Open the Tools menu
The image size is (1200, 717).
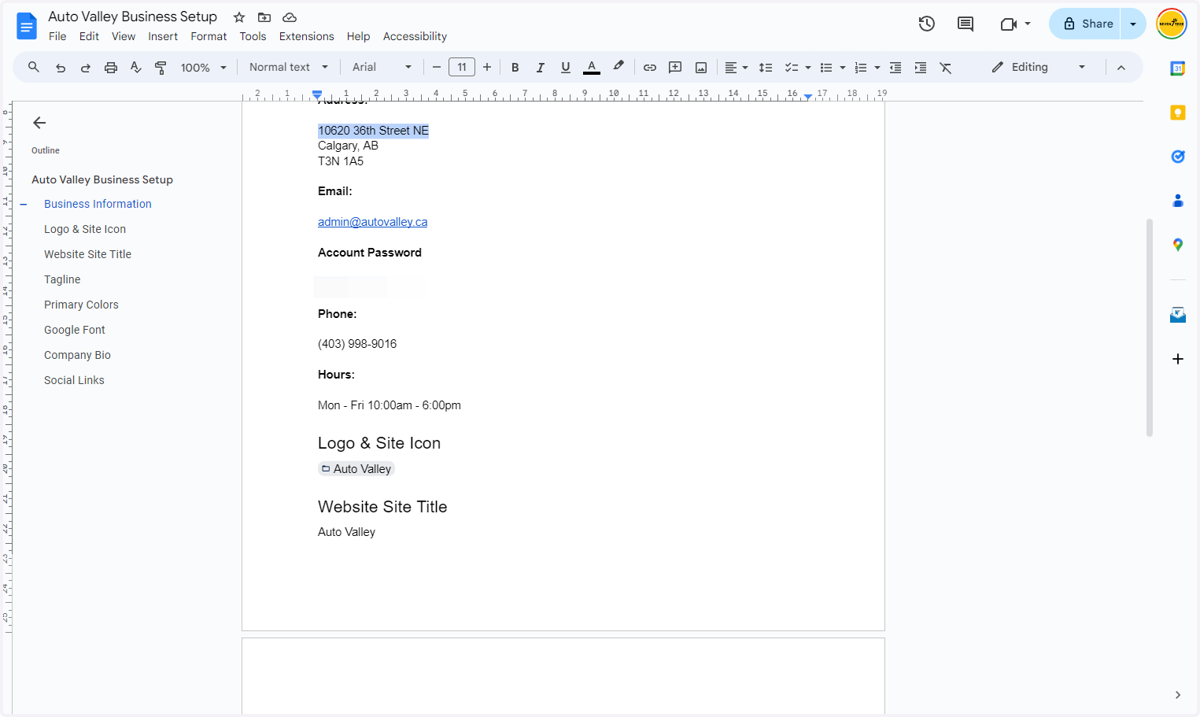253,36
